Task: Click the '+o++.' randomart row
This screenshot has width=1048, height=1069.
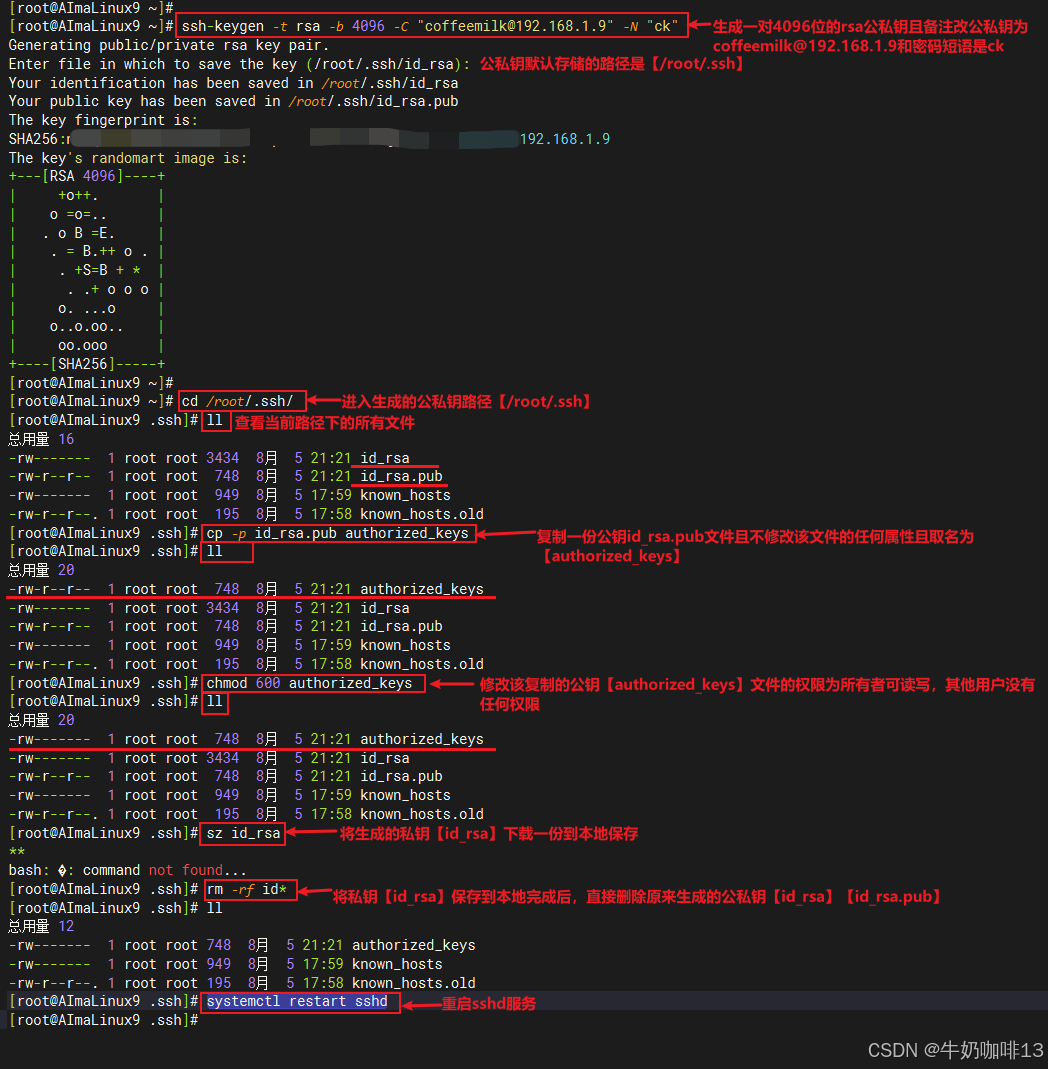Action: [x=78, y=196]
